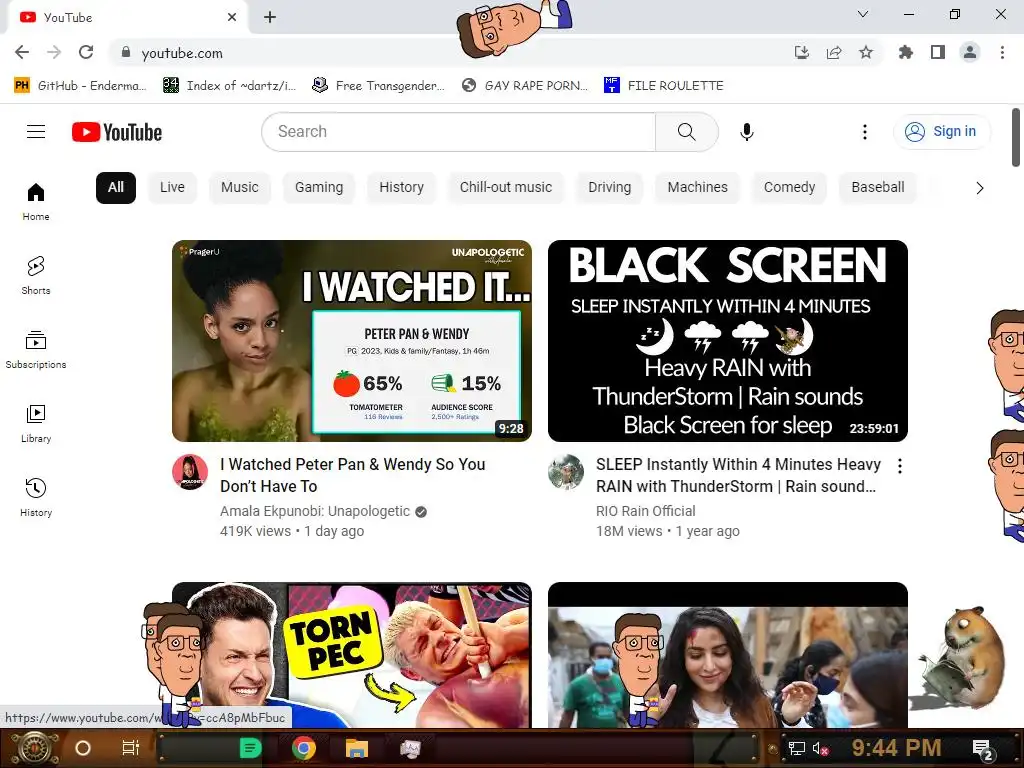
Task: Open Chrome three-dot menu
Action: point(1002,52)
